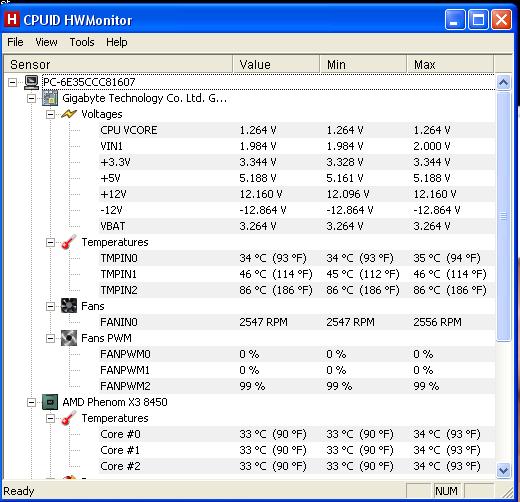Click the NUM indicator in status bar
This screenshot has width=520, height=502.
coord(446,491)
